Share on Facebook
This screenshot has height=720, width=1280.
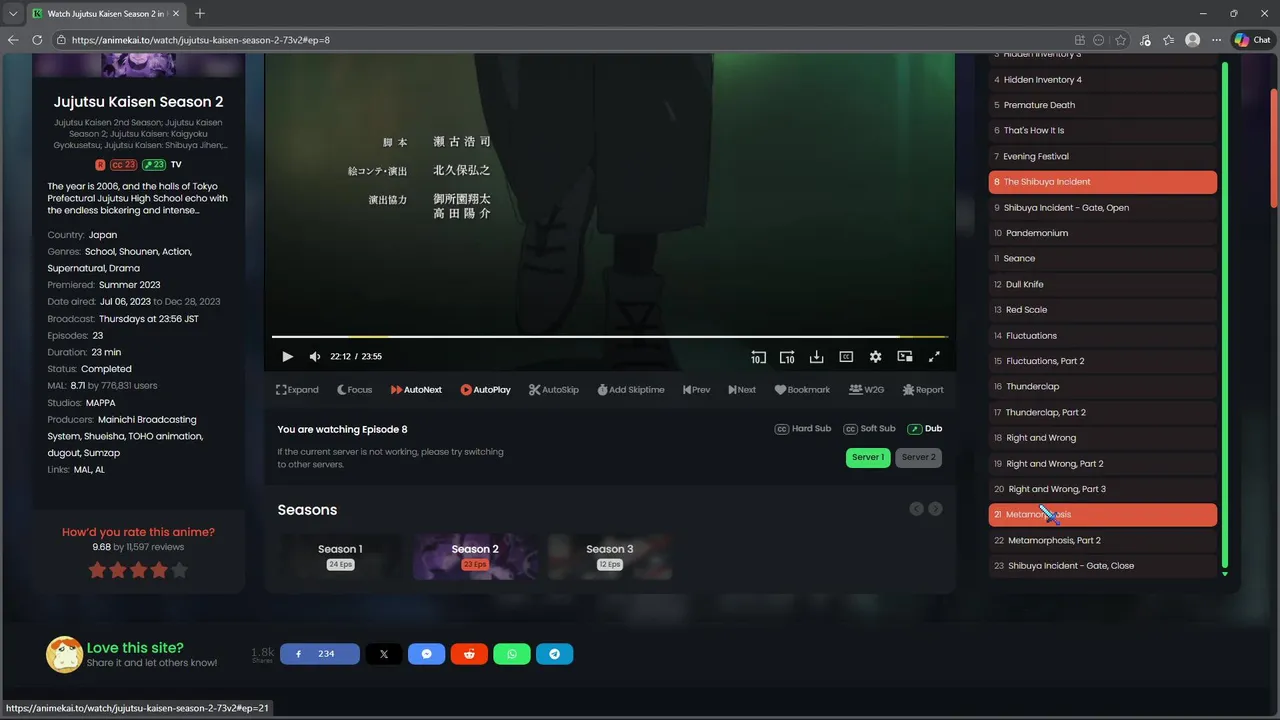tap(320, 654)
